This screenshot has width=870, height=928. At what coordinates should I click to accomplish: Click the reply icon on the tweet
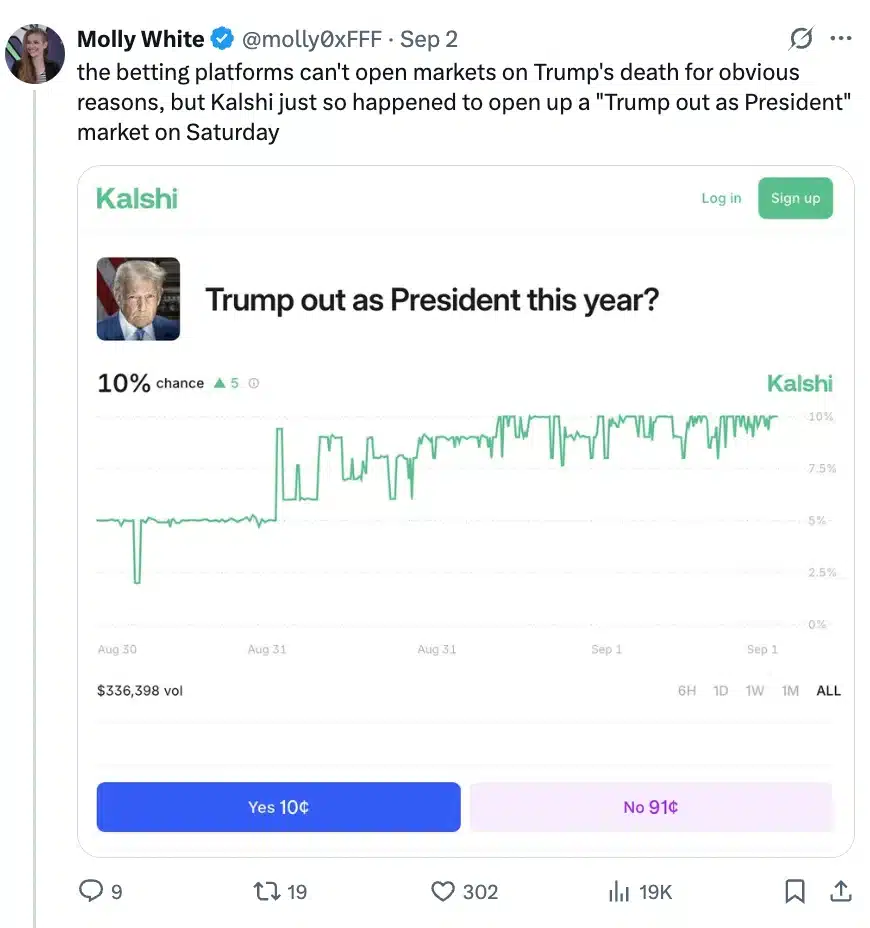93,891
